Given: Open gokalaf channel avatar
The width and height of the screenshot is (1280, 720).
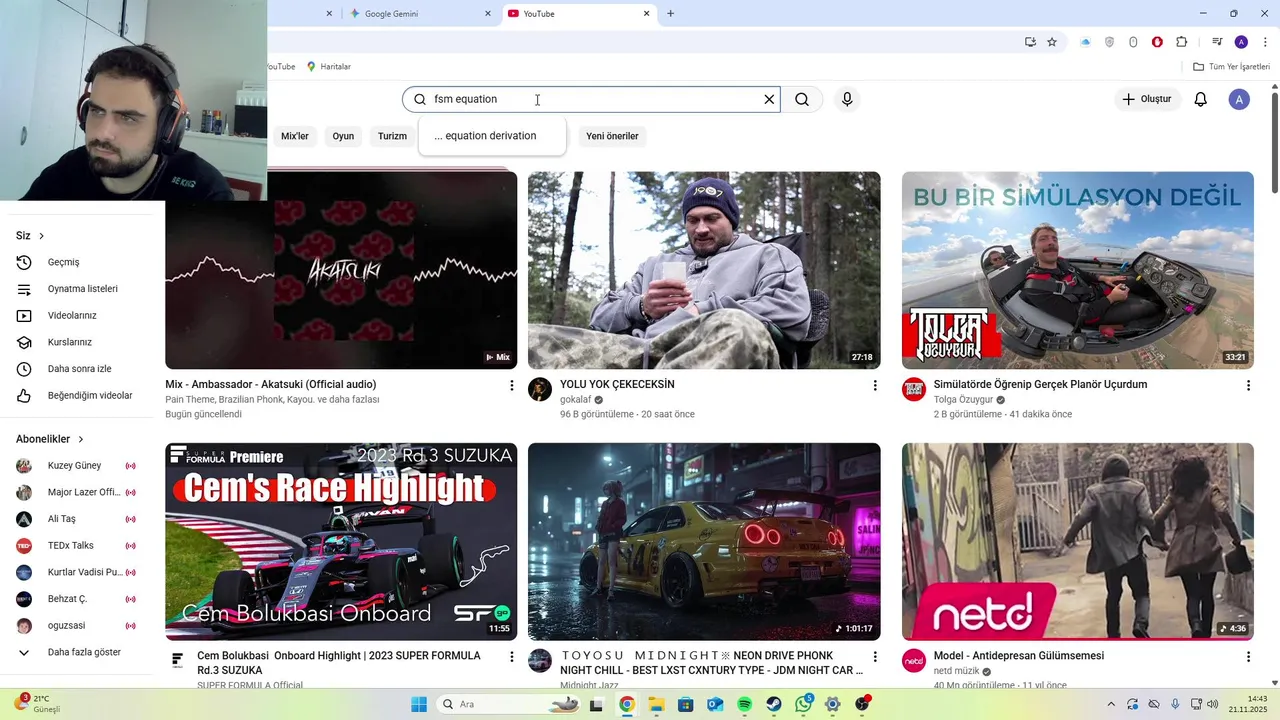Looking at the screenshot, I should click(540, 389).
